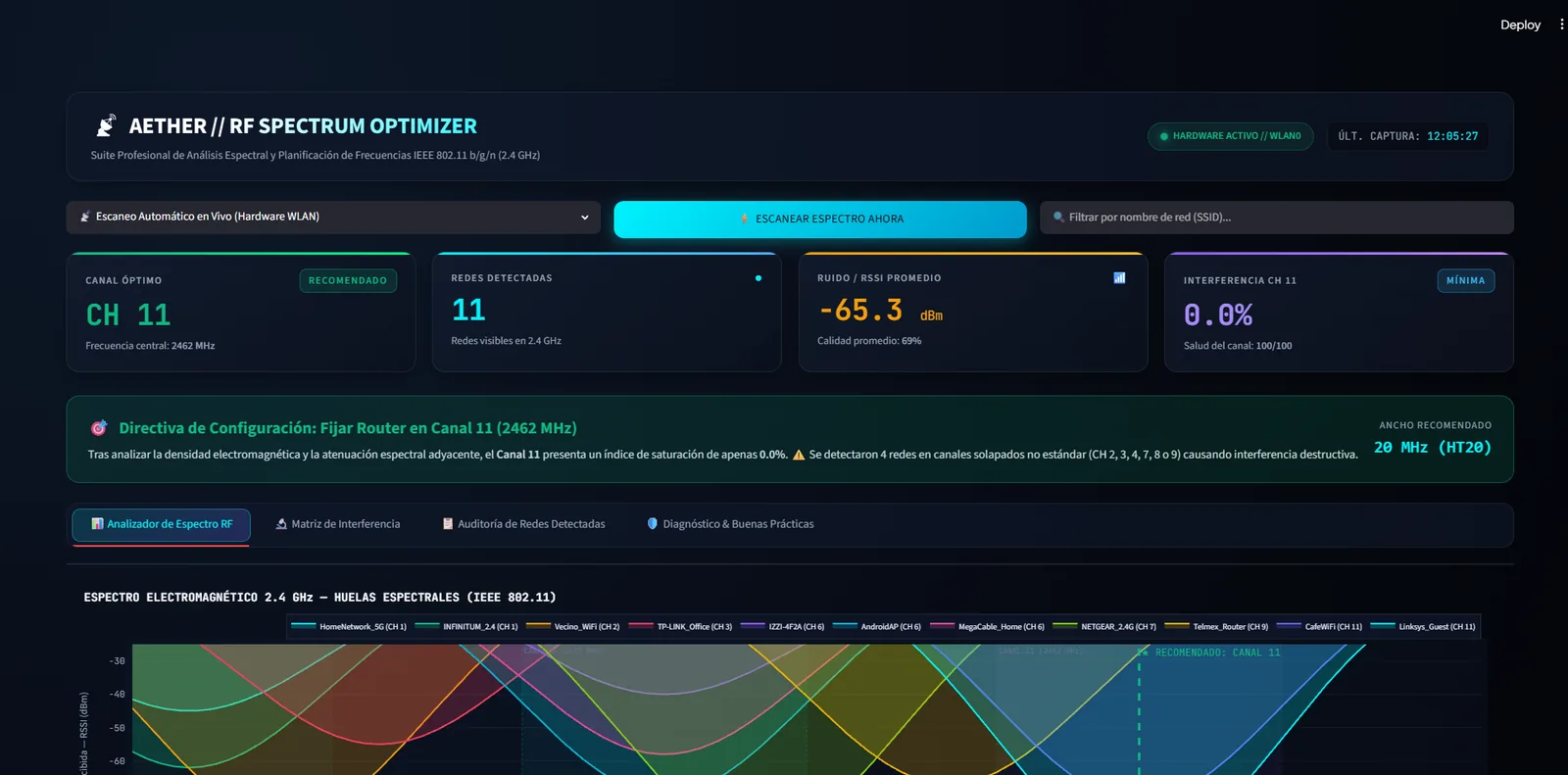This screenshot has height=775, width=1568.
Task: Open the Auditoría de Redes Detectadas tab
Action: (523, 524)
